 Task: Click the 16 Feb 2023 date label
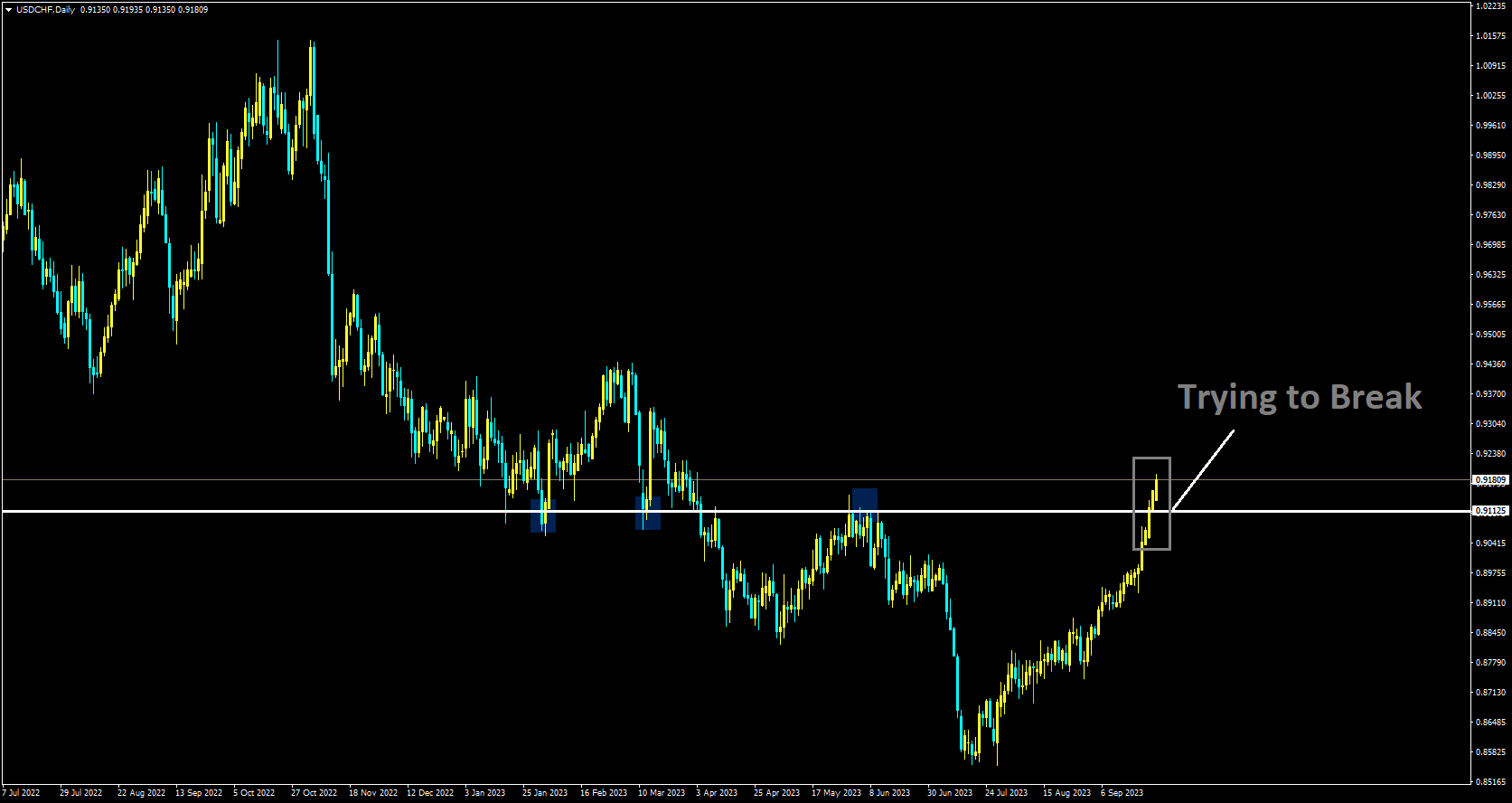pyautogui.click(x=604, y=793)
